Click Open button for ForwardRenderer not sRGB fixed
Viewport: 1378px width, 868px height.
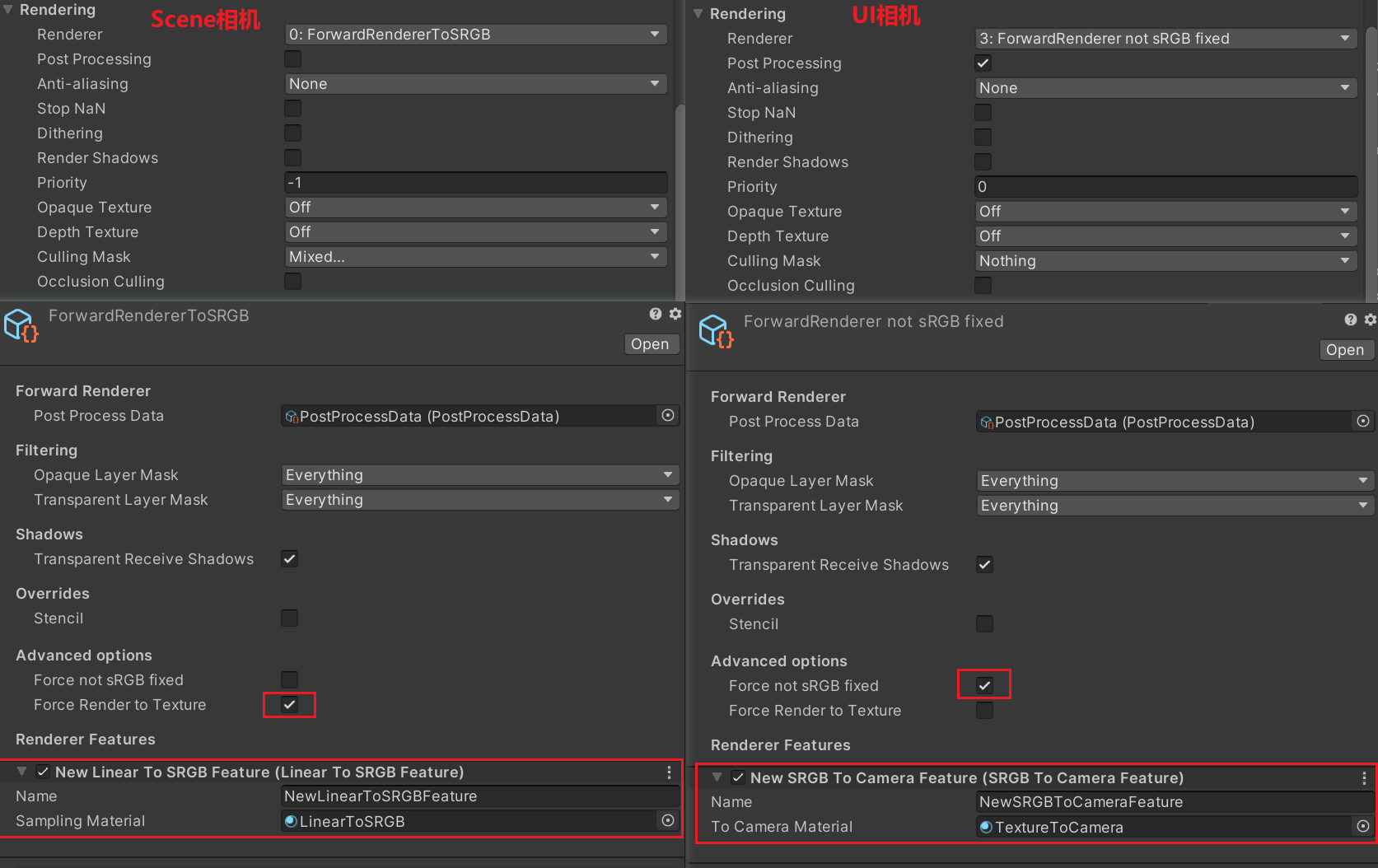pos(1345,350)
